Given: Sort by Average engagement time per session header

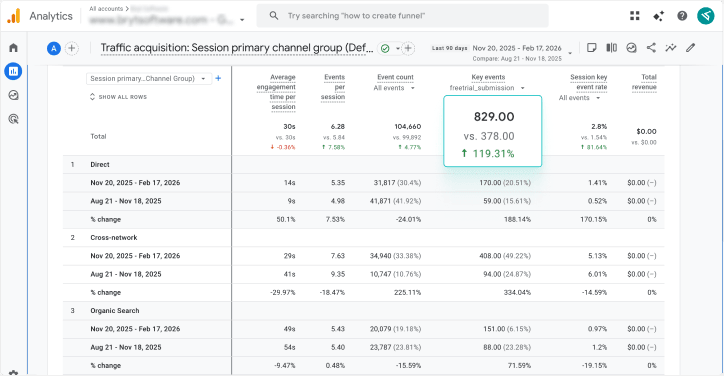Looking at the screenshot, I should click(x=276, y=92).
